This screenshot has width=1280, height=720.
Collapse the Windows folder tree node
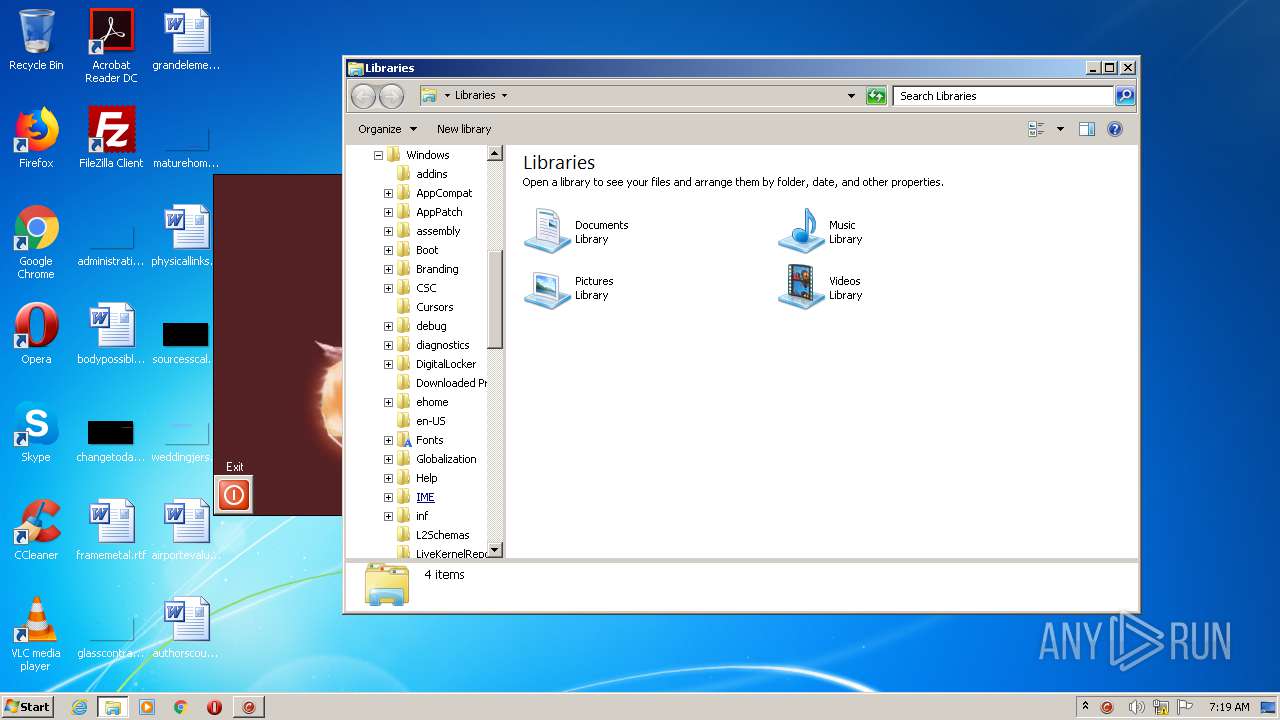[378, 155]
